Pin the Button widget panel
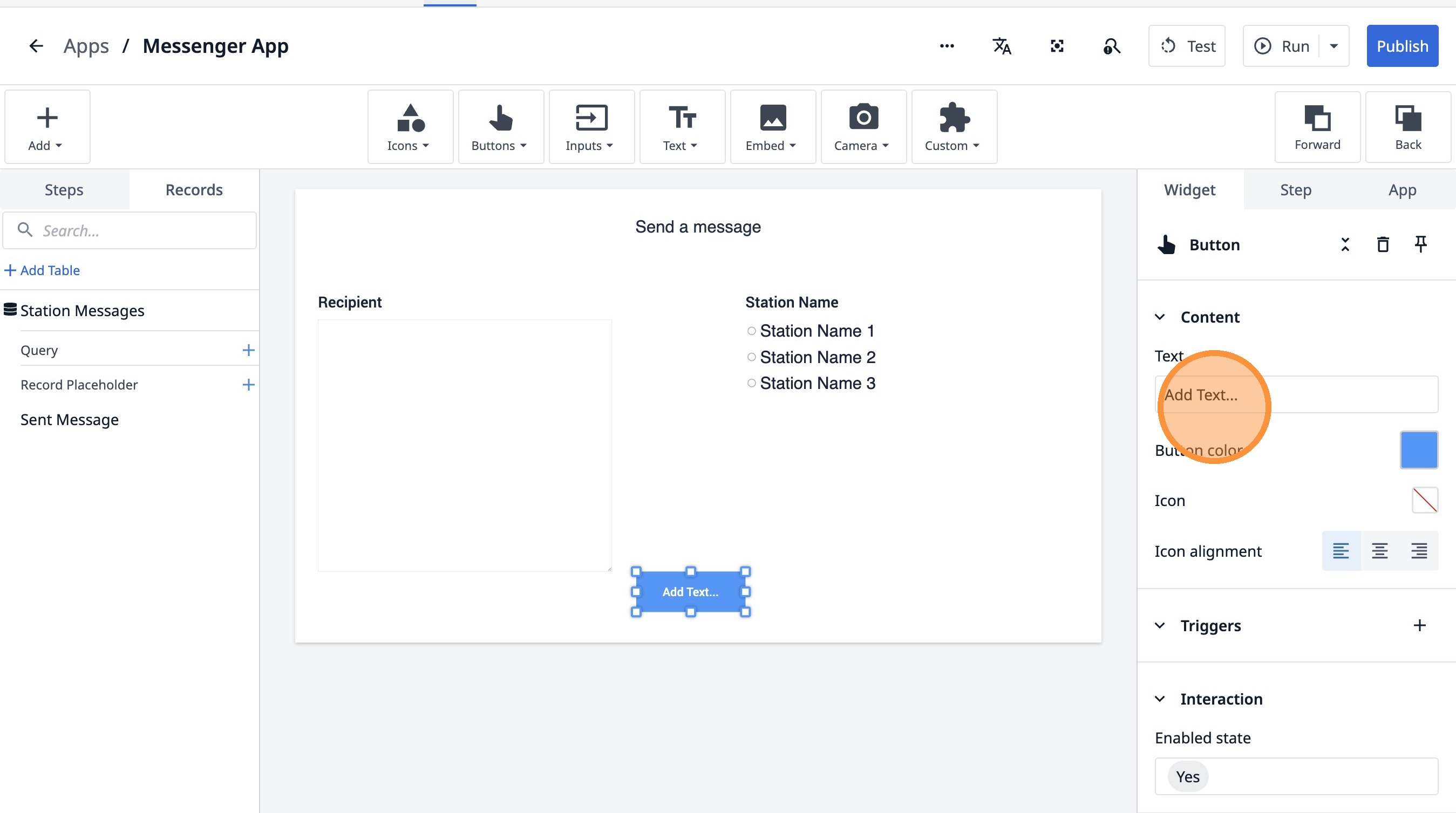The width and height of the screenshot is (1456, 813). pyautogui.click(x=1420, y=244)
